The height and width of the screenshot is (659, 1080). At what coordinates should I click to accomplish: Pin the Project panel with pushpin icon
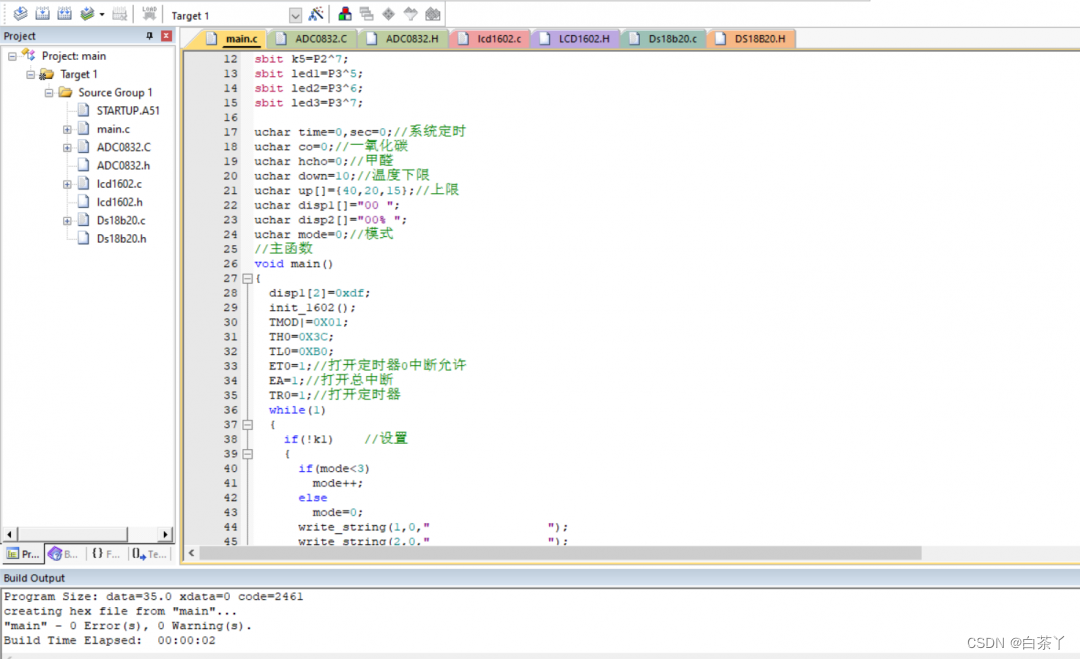click(x=150, y=36)
